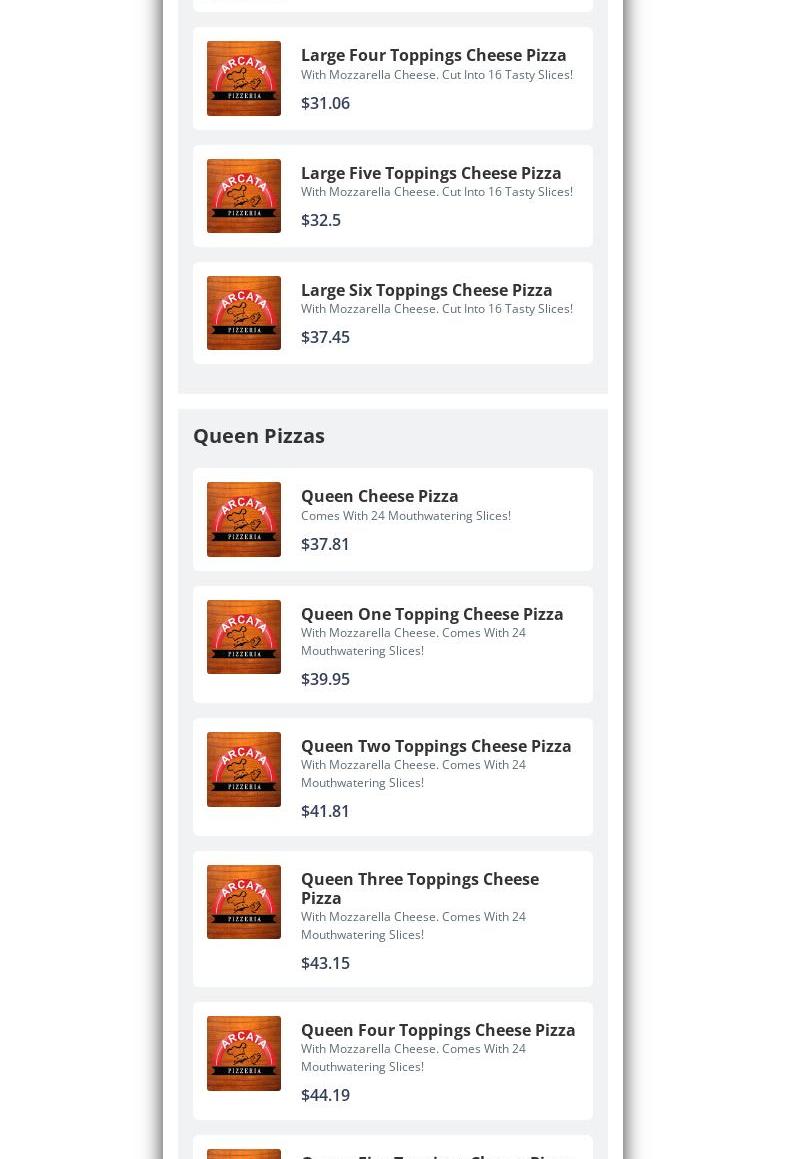This screenshot has width=785, height=1159.
Task: Select Queen Four Toppings Cheese Pizza title
Action: tap(438, 1030)
